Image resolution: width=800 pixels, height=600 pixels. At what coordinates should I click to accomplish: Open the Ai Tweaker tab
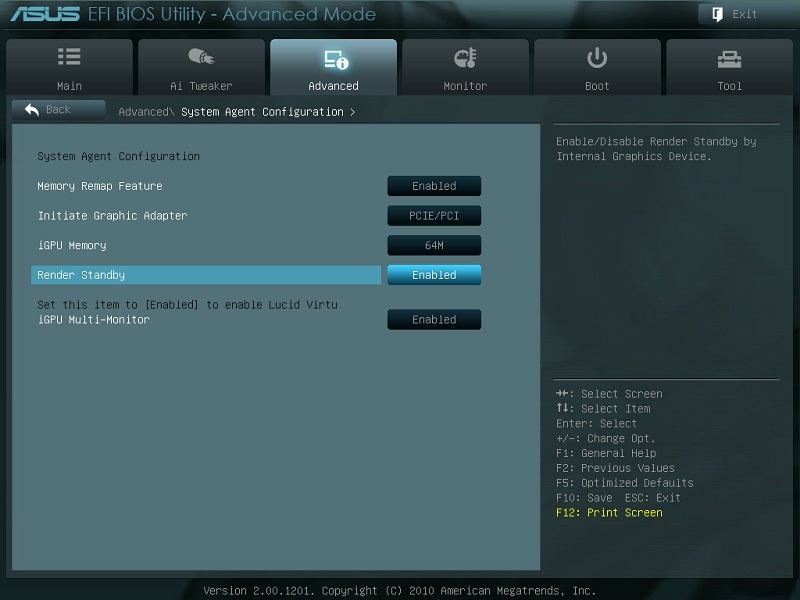coord(201,67)
